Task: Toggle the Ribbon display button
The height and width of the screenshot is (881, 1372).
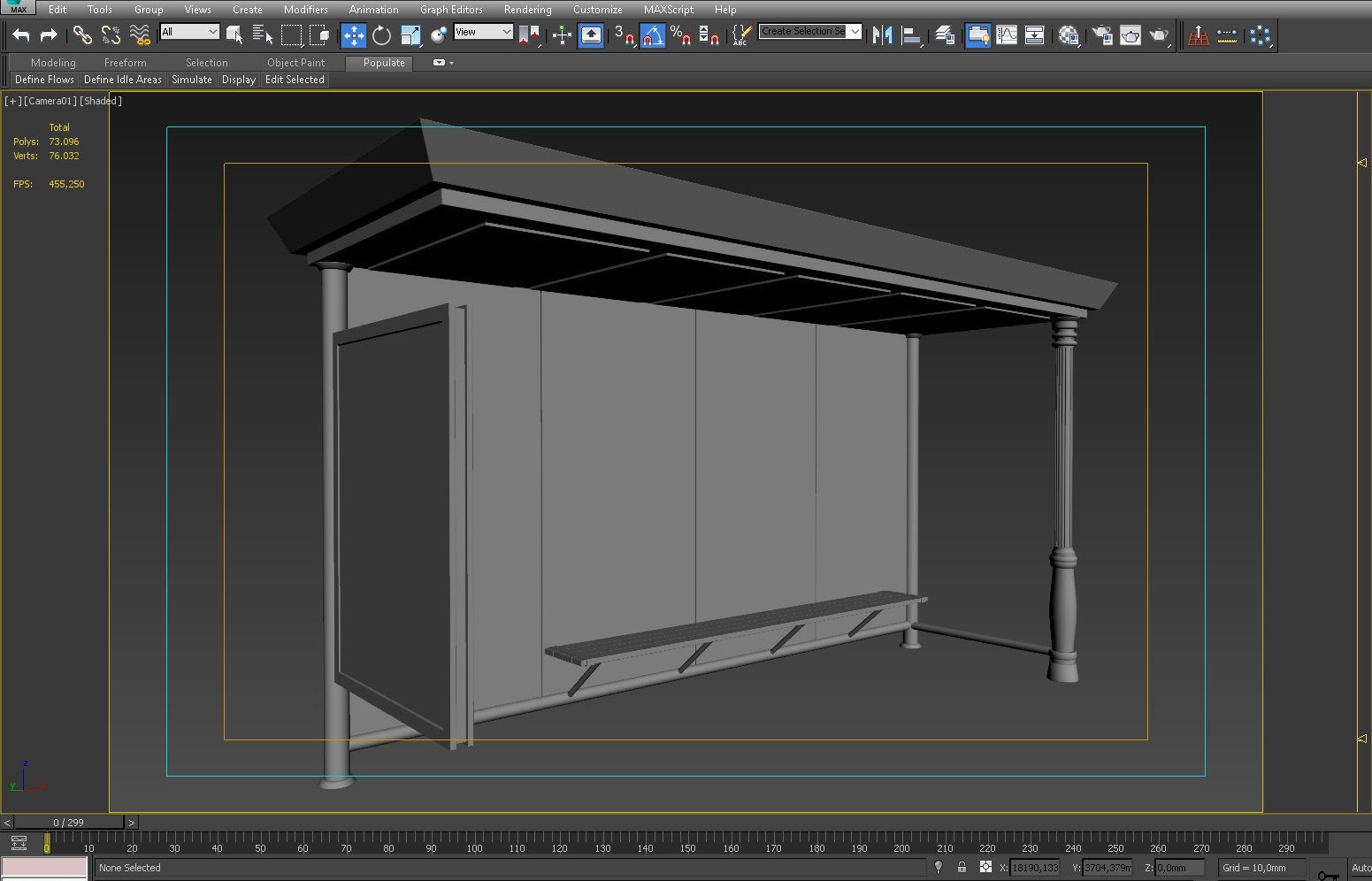Action: pos(977,35)
